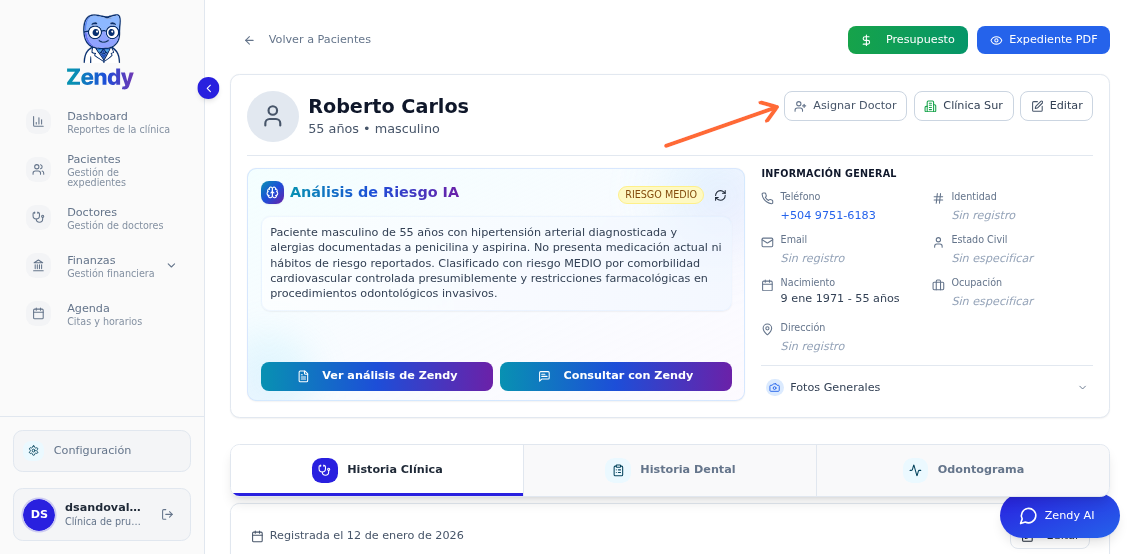Click the calendar icon next to Nacimiento

(767, 285)
